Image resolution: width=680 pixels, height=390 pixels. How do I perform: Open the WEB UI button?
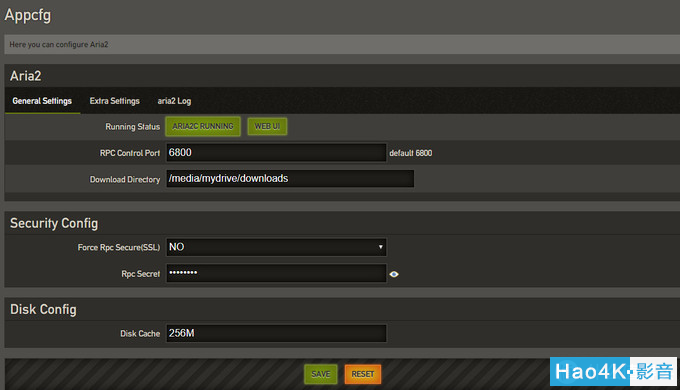[267, 126]
